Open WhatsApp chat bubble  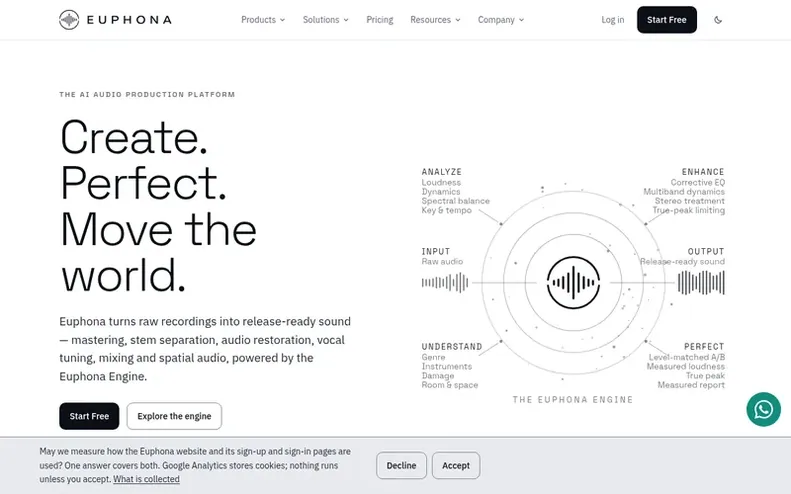(763, 409)
